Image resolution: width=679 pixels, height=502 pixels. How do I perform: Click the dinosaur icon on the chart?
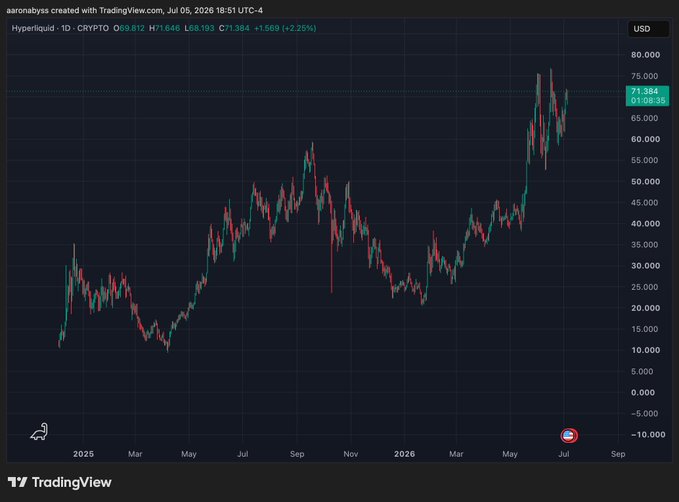pyautogui.click(x=39, y=431)
